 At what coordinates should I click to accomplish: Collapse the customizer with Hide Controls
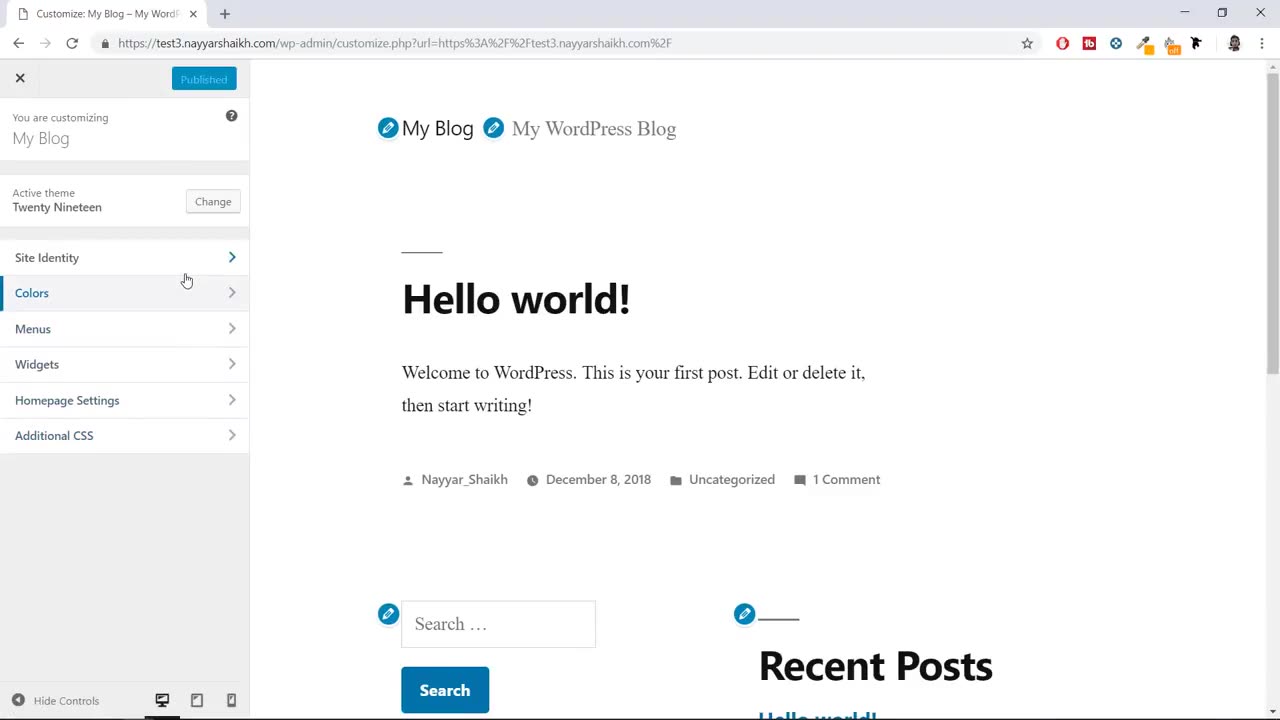(x=56, y=700)
